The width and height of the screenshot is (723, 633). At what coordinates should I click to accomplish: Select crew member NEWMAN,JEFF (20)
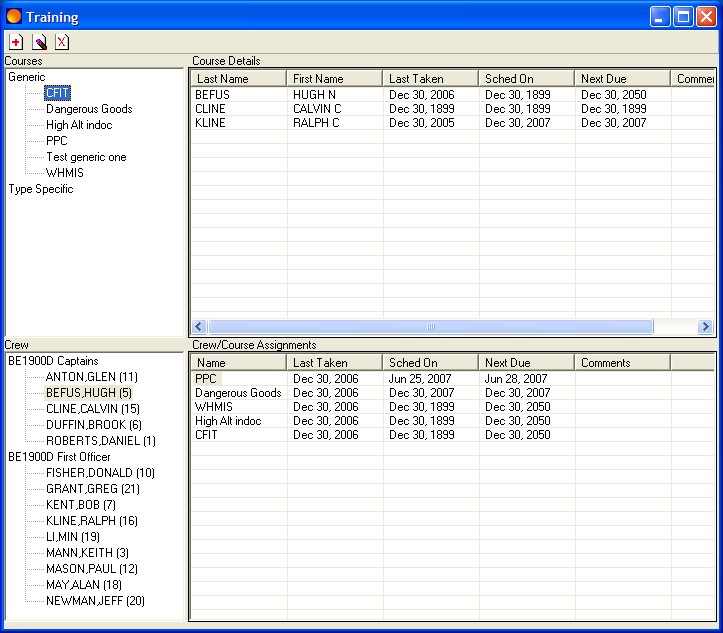pyautogui.click(x=95, y=601)
